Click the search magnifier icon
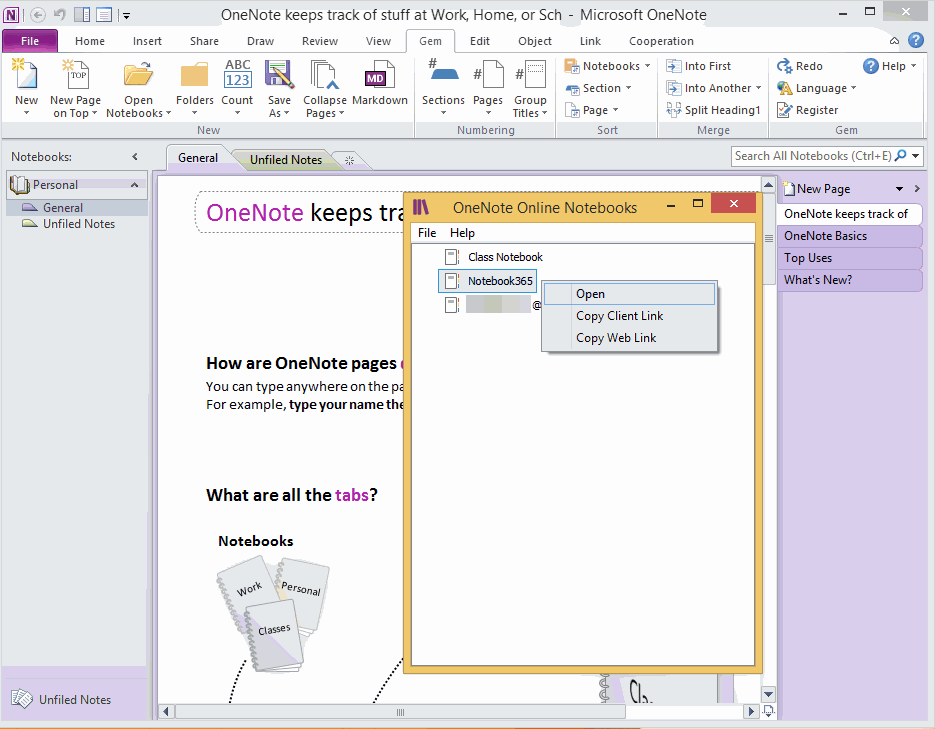 [900, 156]
